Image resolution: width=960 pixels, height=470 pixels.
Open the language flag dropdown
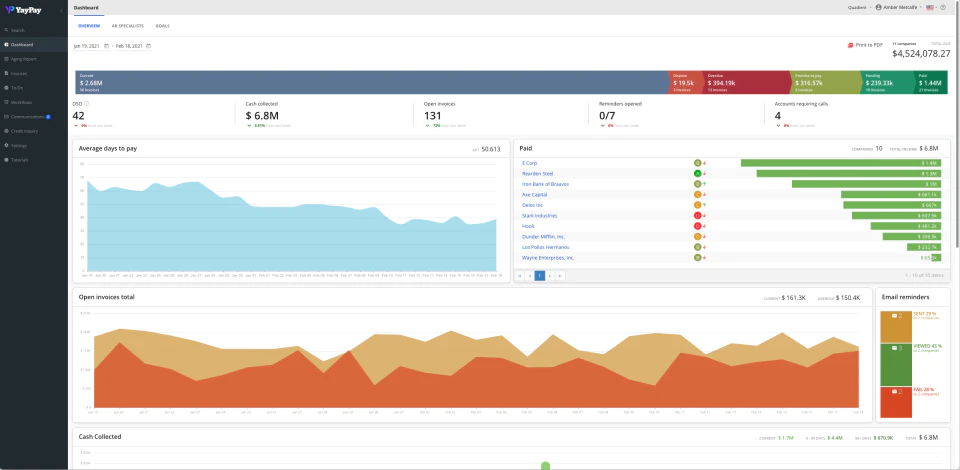coord(931,7)
